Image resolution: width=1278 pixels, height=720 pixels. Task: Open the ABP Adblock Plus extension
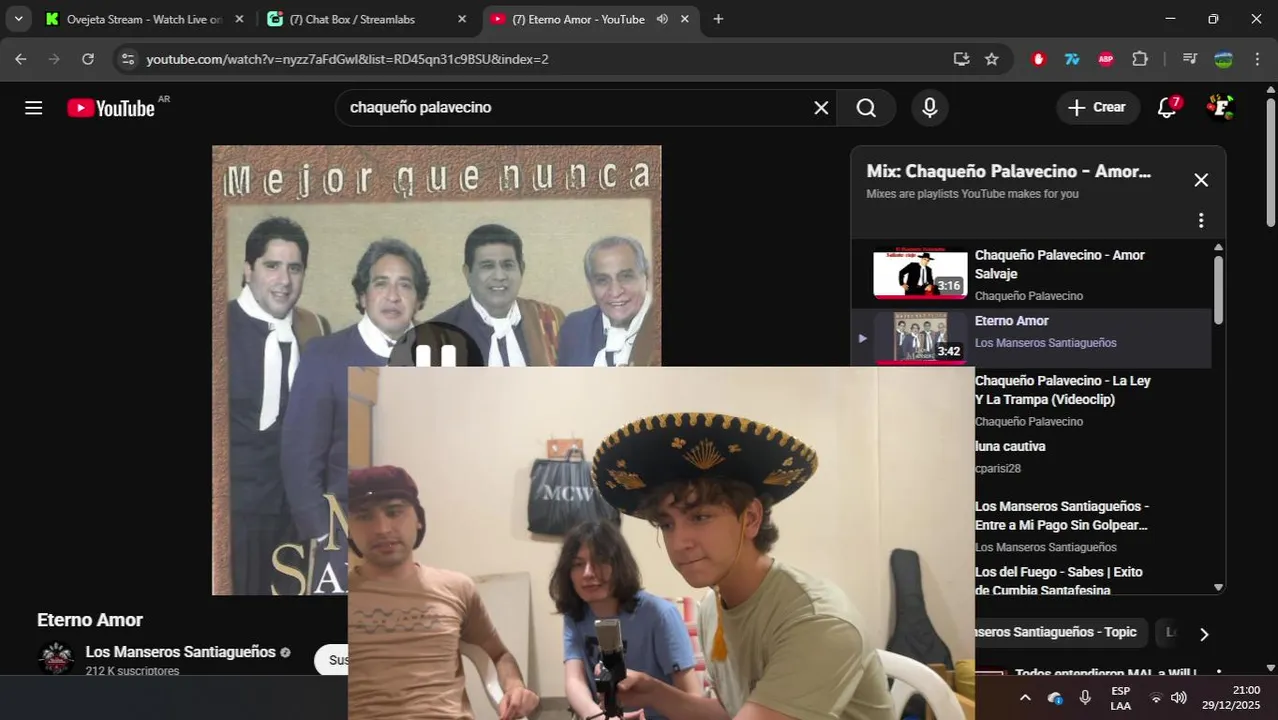[1106, 59]
